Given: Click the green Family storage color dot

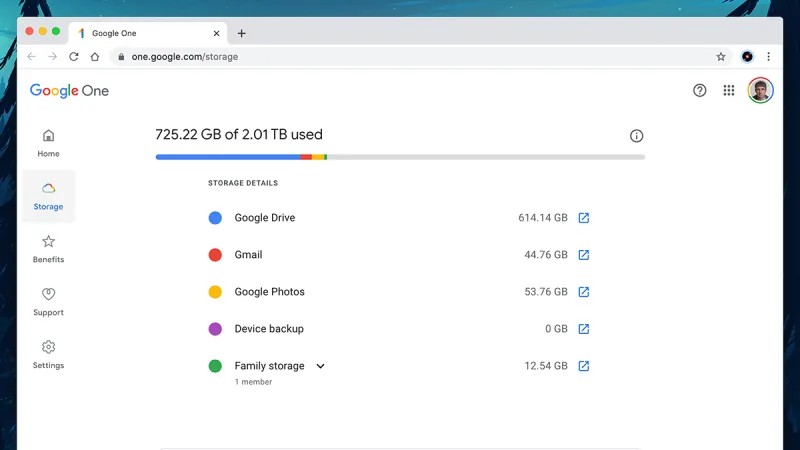Looking at the screenshot, I should coord(215,366).
